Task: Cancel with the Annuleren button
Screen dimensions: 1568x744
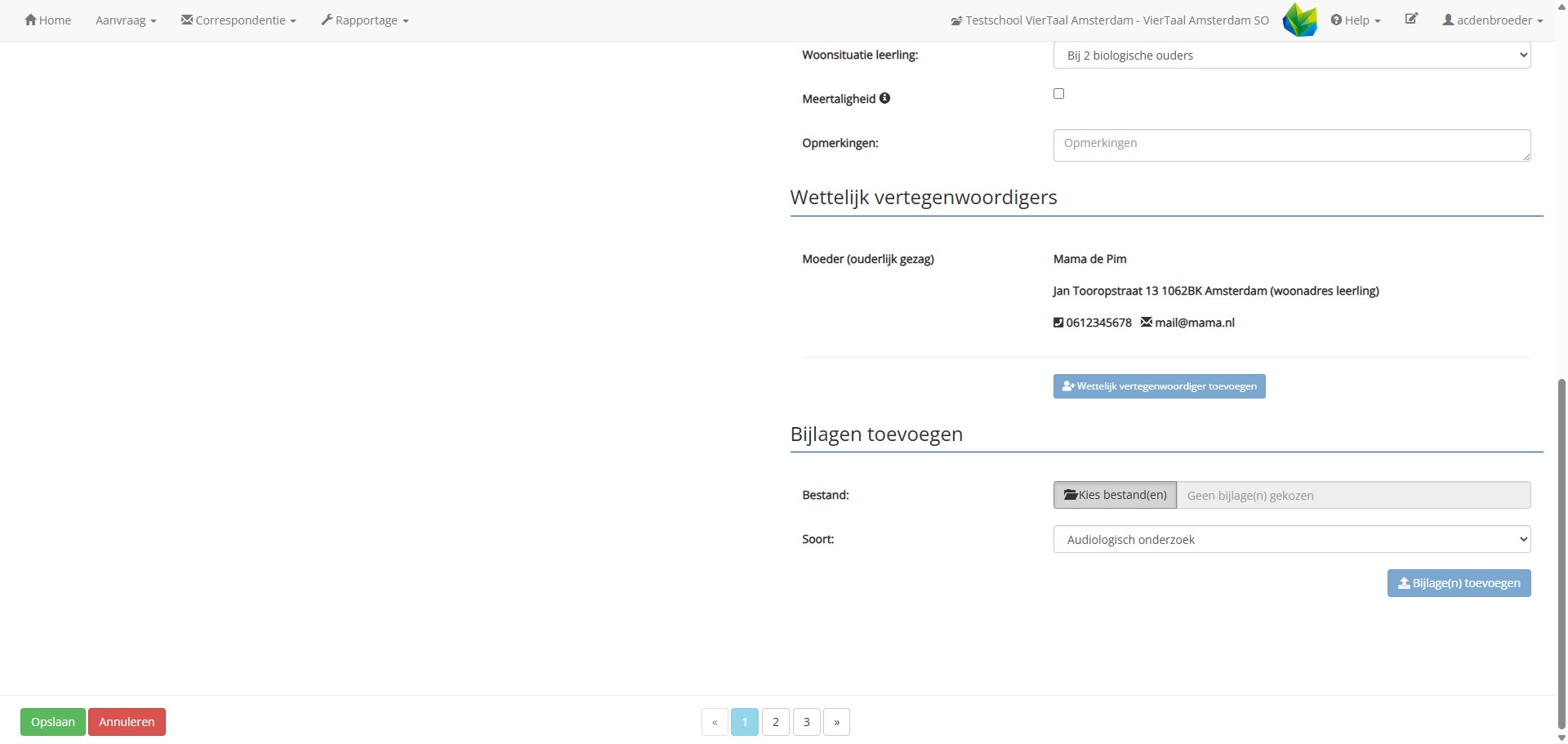Action: (127, 722)
